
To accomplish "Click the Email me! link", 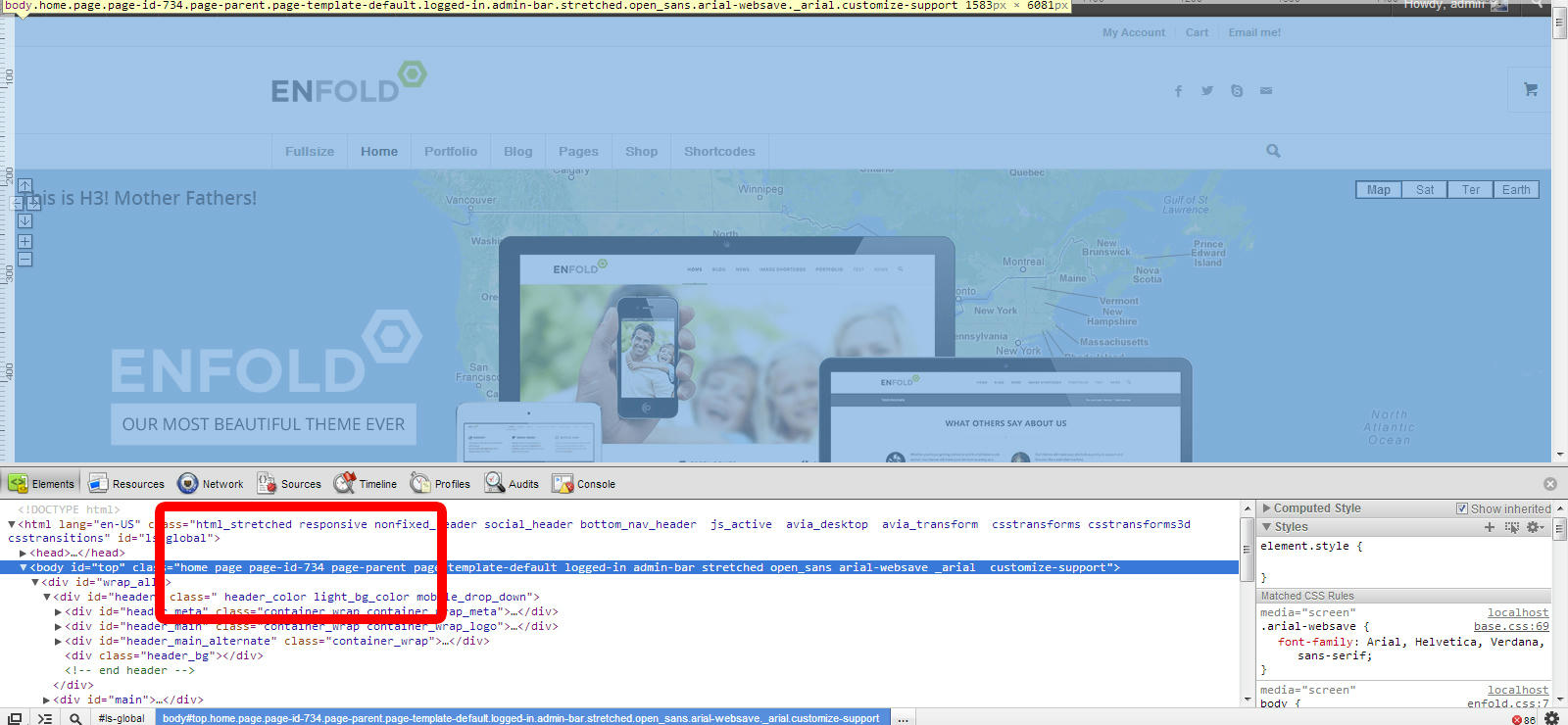I will coord(1254,32).
